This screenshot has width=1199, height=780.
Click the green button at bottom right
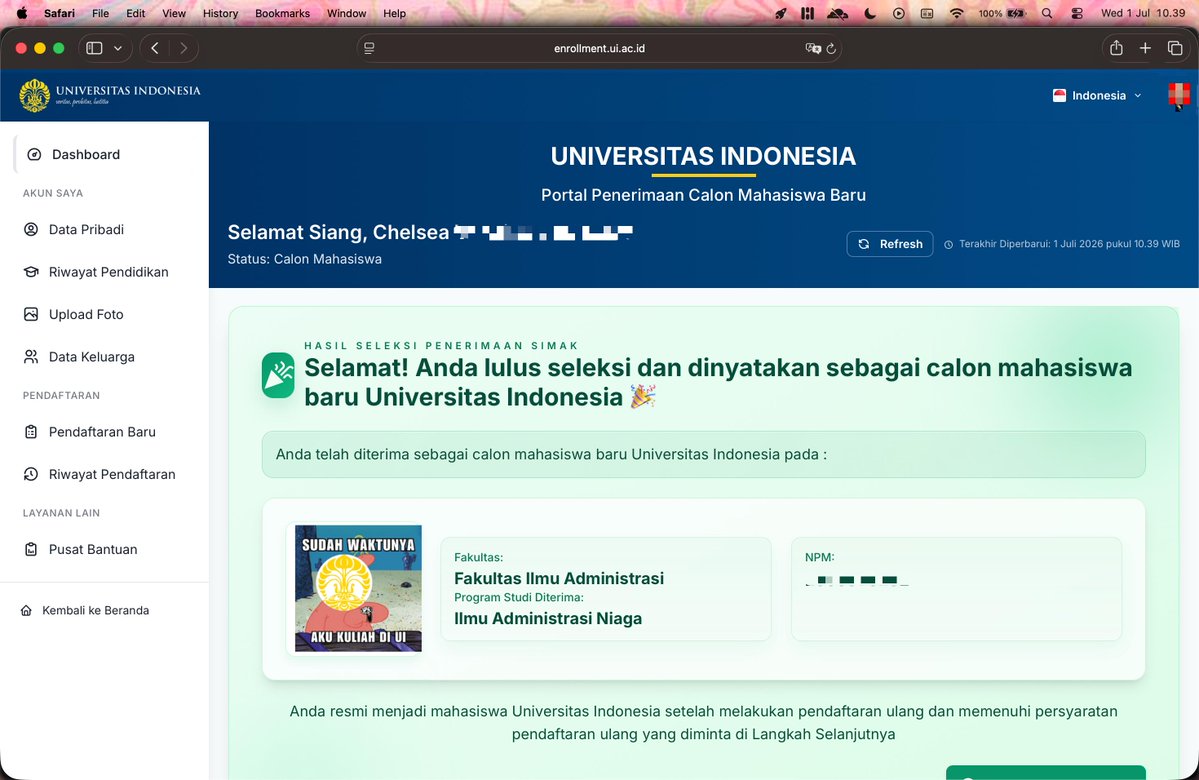[x=1045, y=772]
